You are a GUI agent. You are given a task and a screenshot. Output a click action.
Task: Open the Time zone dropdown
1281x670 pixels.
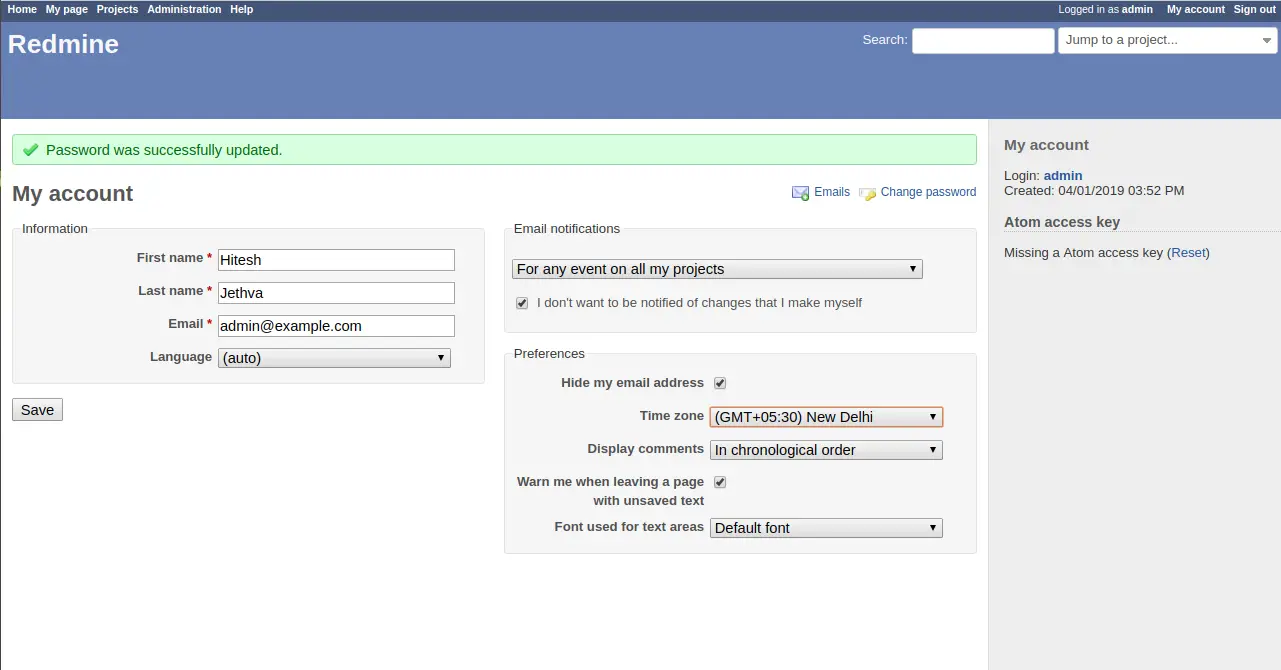pos(826,417)
